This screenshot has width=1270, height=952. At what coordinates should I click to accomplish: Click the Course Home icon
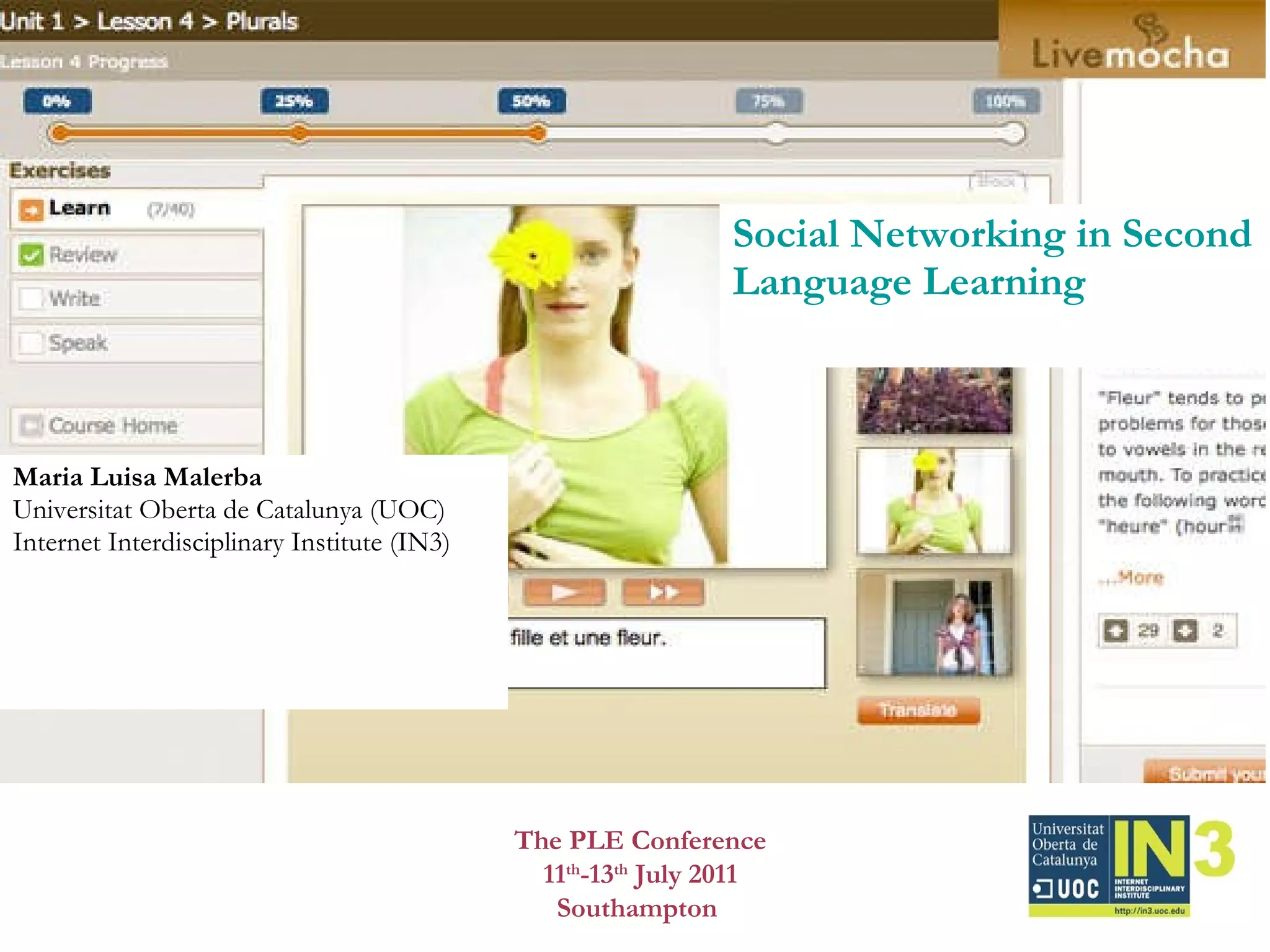30,426
